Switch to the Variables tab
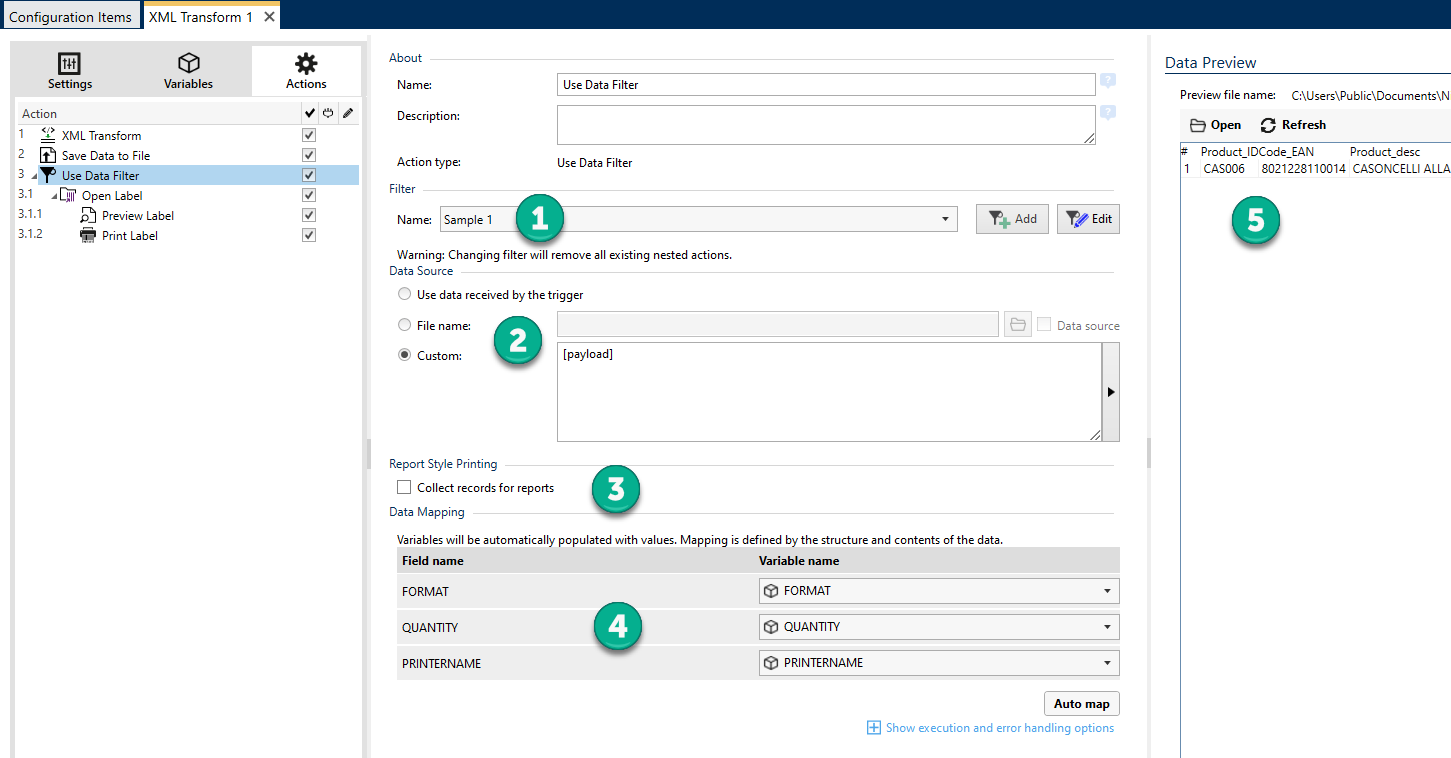 188,72
